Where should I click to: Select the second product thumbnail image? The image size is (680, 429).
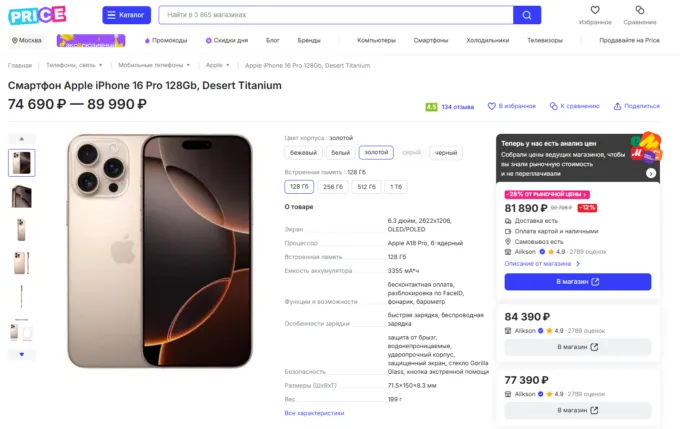click(x=21, y=195)
